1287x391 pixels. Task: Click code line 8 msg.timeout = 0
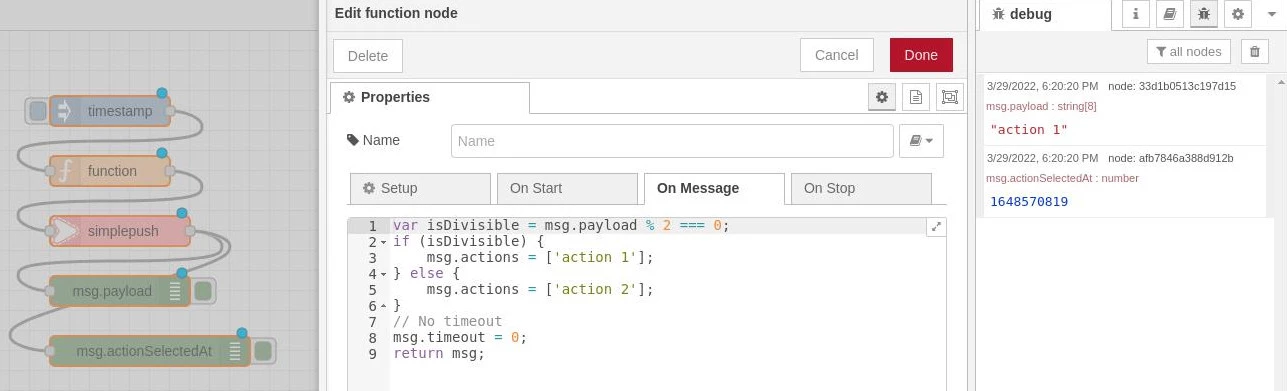pyautogui.click(x=459, y=337)
